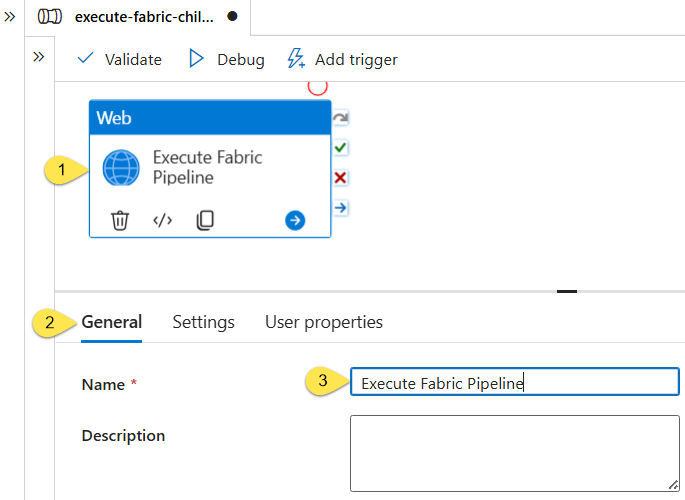Viewport: 685px width, 500px height.
Task: Click the red breakpoint circle above activity
Action: [318, 87]
